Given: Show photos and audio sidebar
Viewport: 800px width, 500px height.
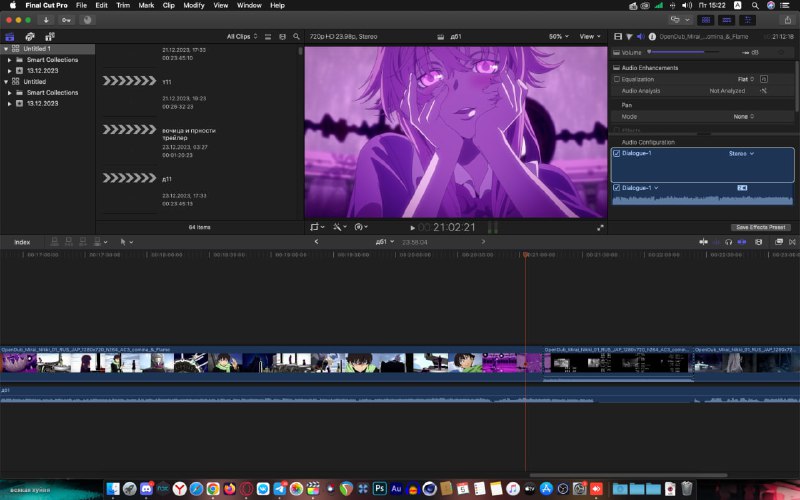Looking at the screenshot, I should pos(30,37).
